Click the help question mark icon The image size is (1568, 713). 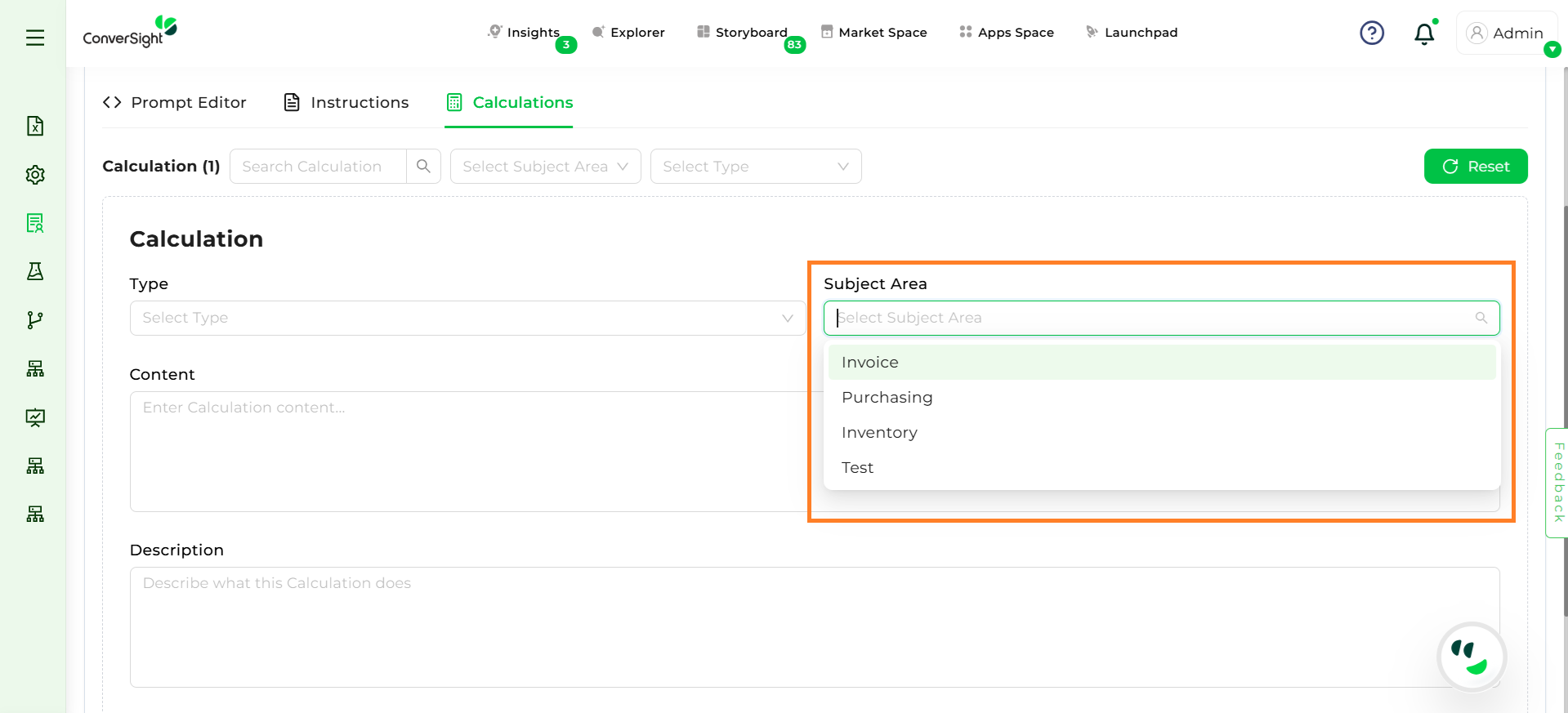pos(1371,33)
